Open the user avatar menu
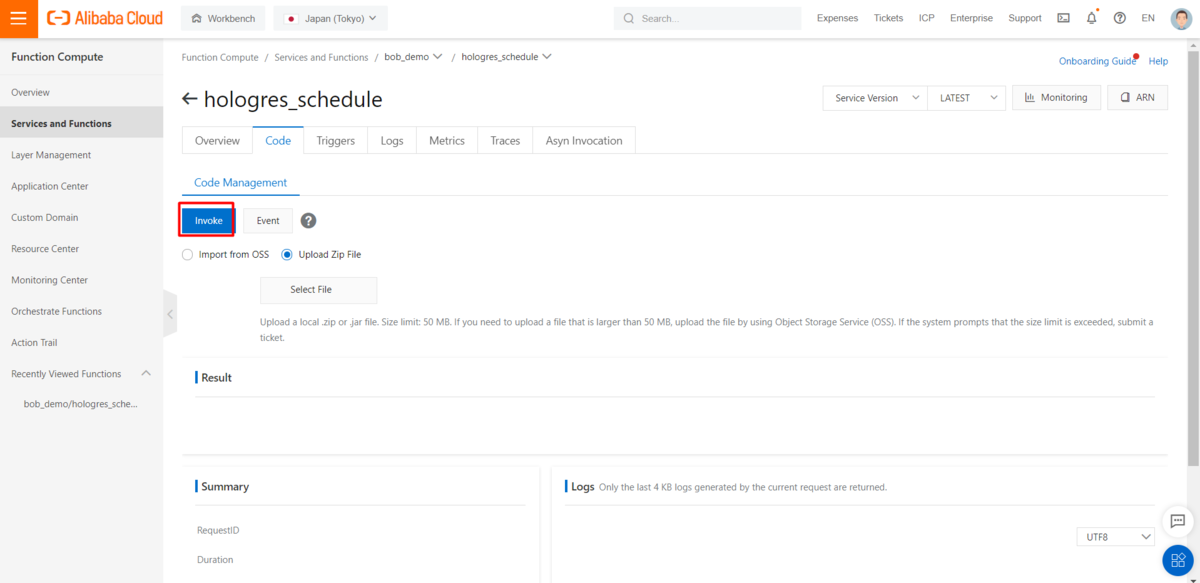Screen dimensions: 1200x583 1181,18
